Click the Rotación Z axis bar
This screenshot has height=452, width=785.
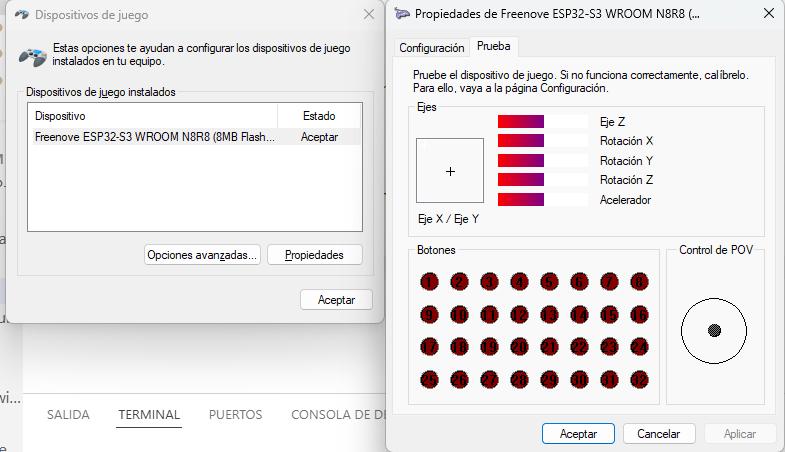(x=543, y=180)
